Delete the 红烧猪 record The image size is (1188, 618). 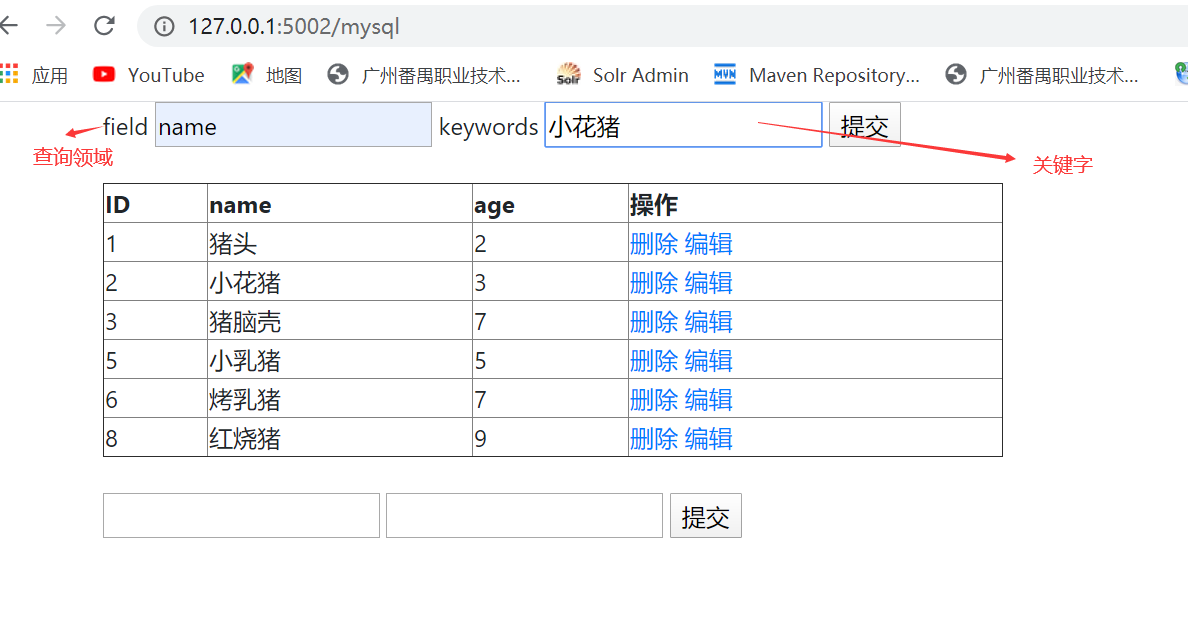pos(653,437)
